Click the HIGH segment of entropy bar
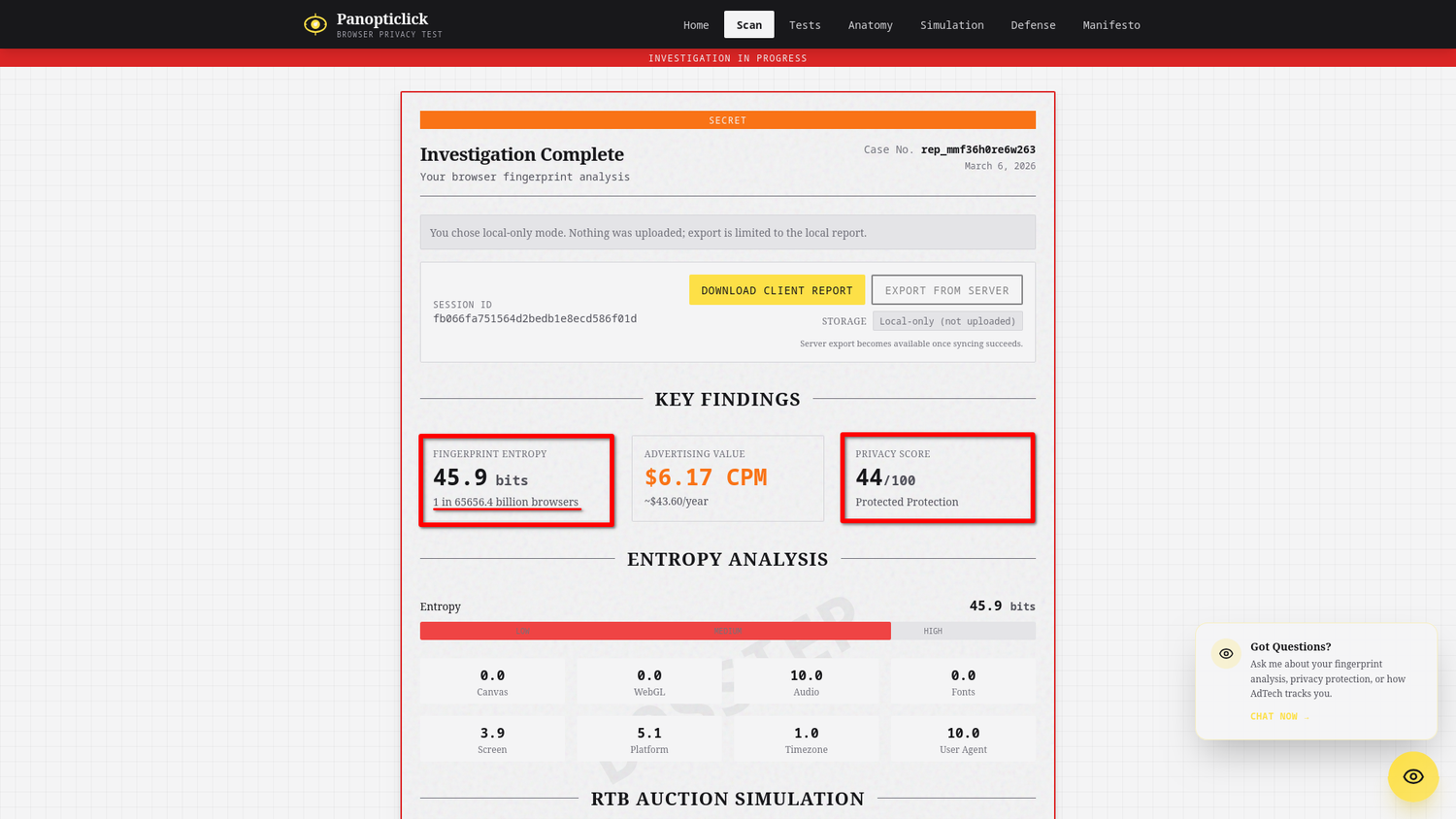 pyautogui.click(x=933, y=631)
